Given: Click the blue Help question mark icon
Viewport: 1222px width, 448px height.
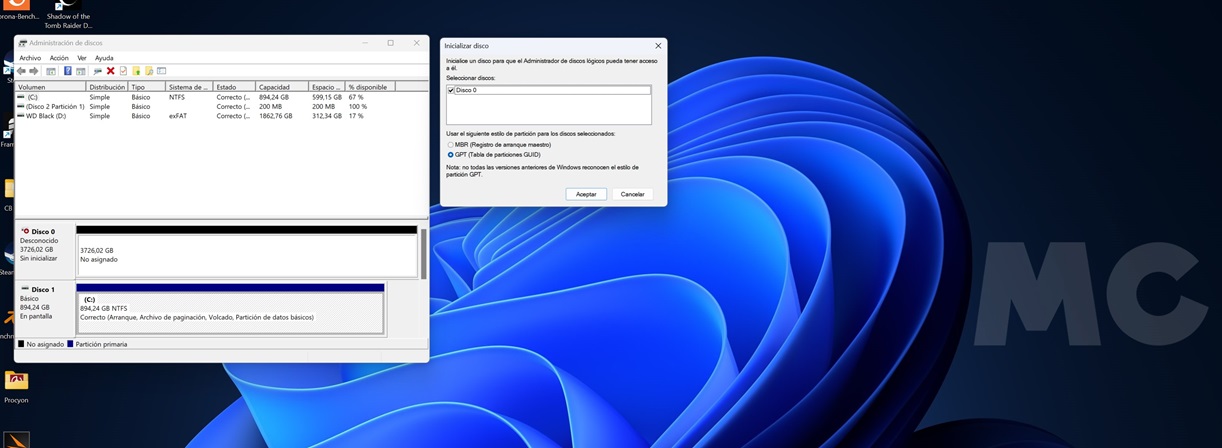Looking at the screenshot, I should (68, 71).
